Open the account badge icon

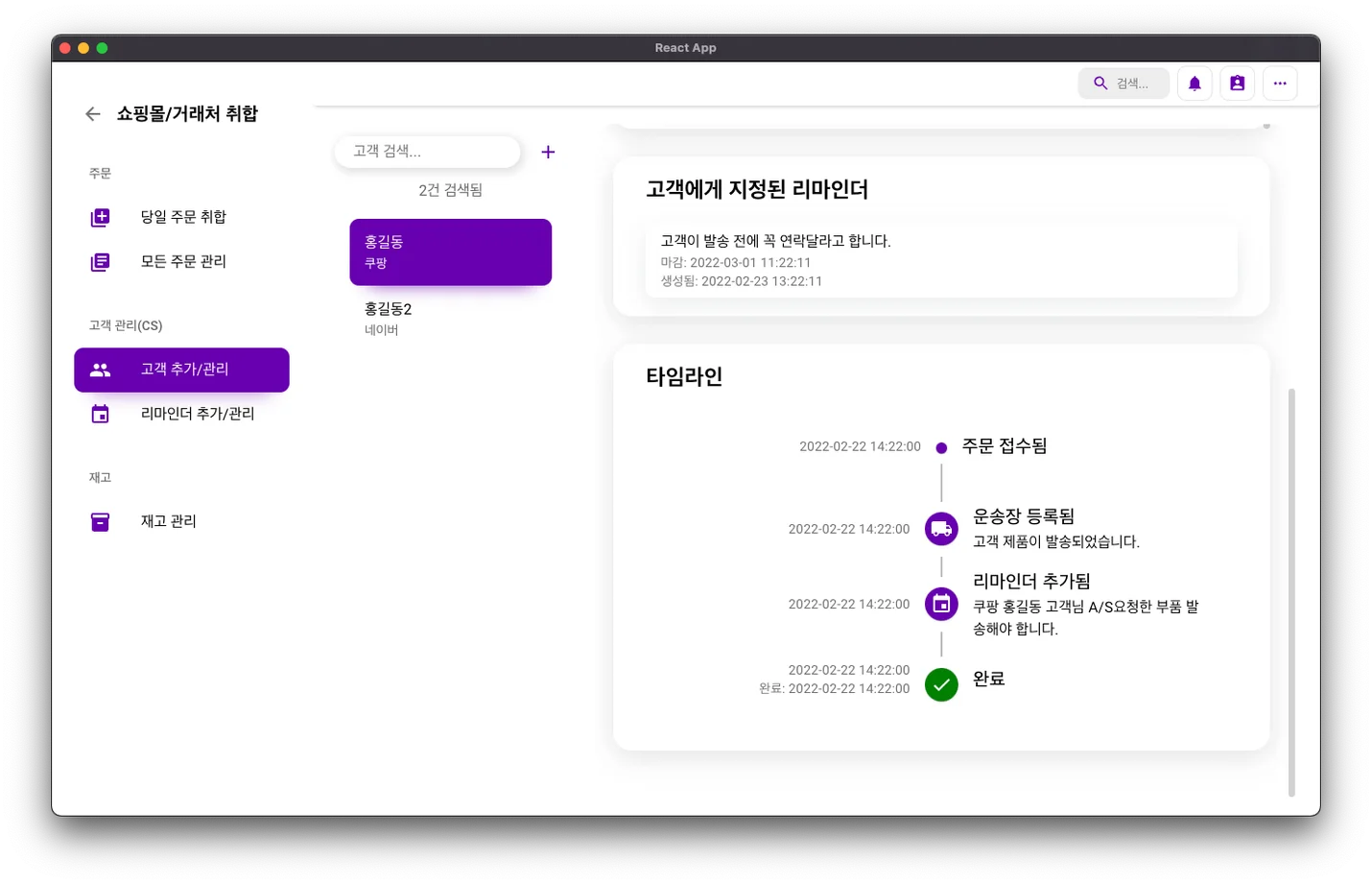pos(1238,84)
